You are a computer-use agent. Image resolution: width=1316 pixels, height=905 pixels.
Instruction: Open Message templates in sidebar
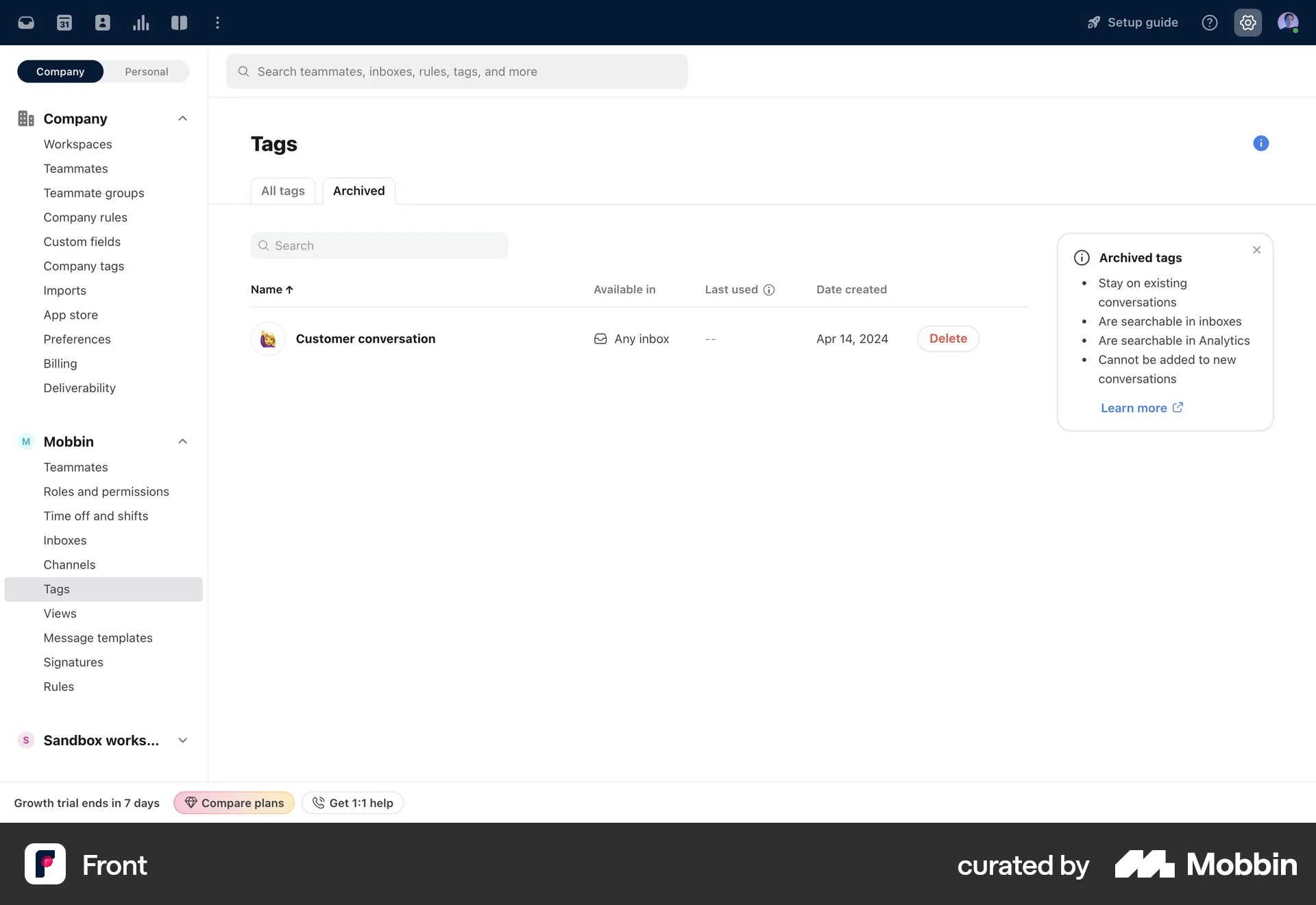98,638
